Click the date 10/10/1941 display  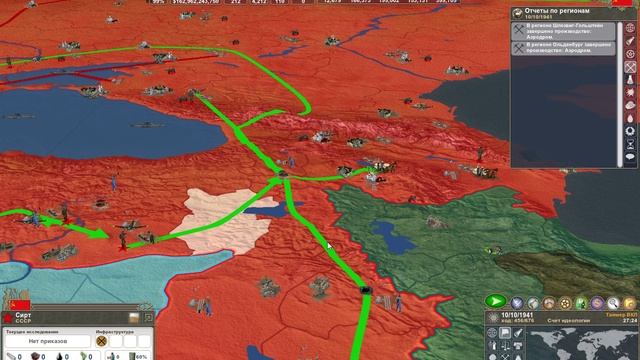coord(517,315)
